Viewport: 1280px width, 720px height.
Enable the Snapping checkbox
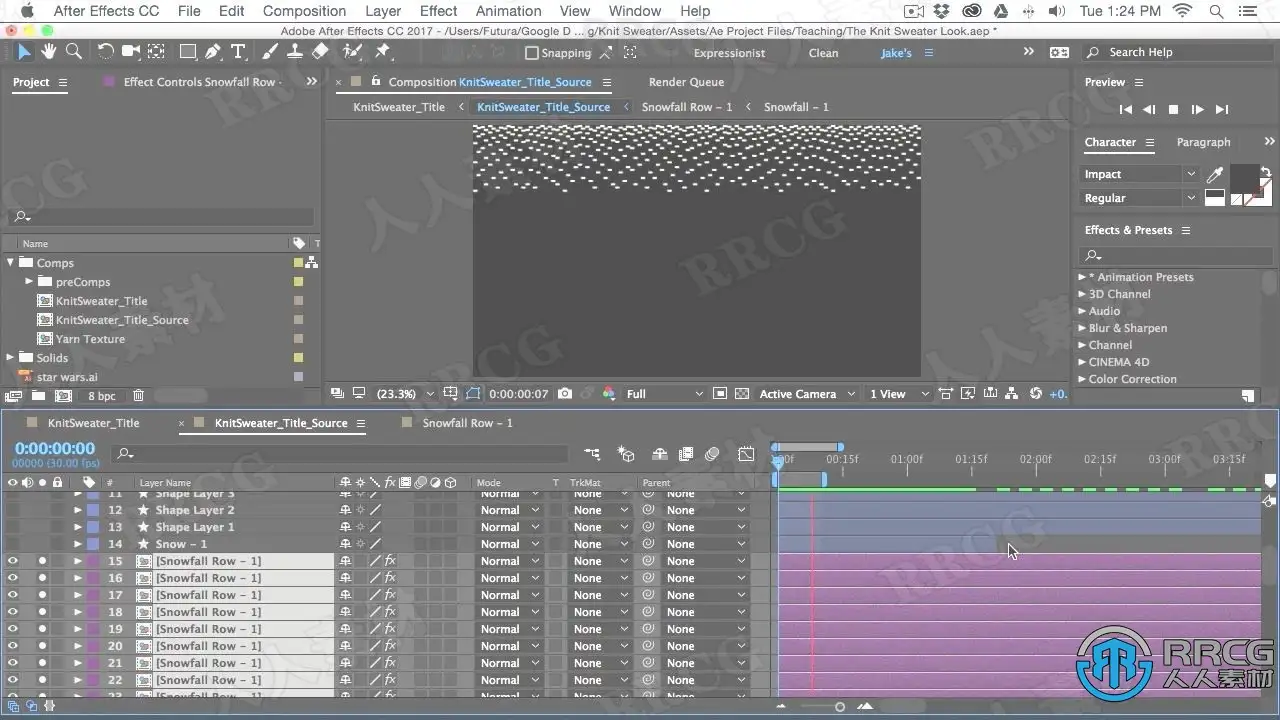point(532,53)
